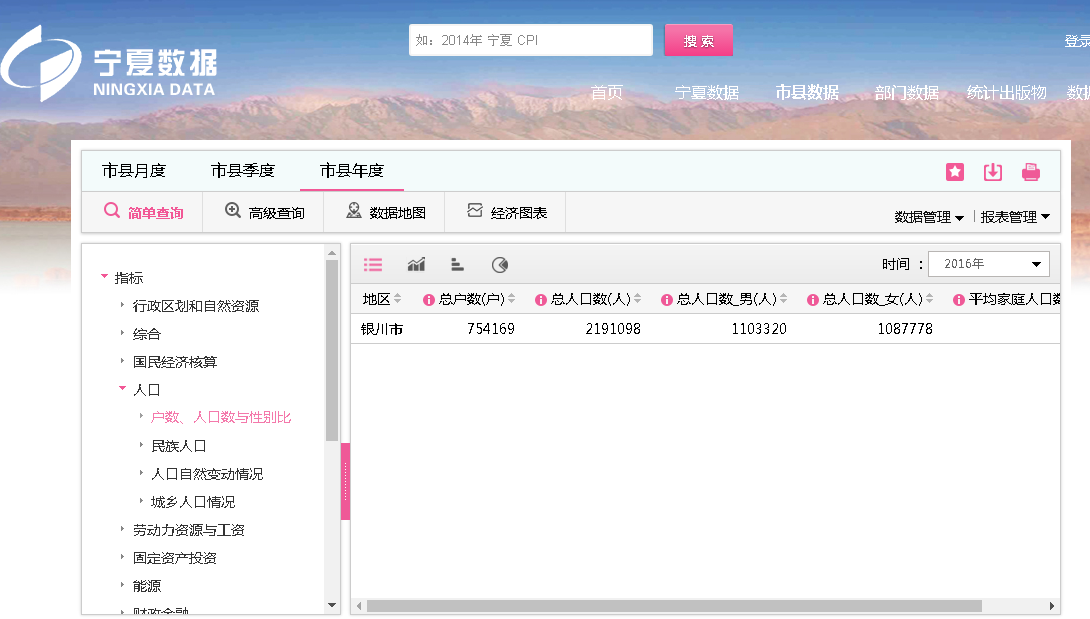Switch to list table view icon
Viewport: 1090px width, 619px height.
[373, 264]
